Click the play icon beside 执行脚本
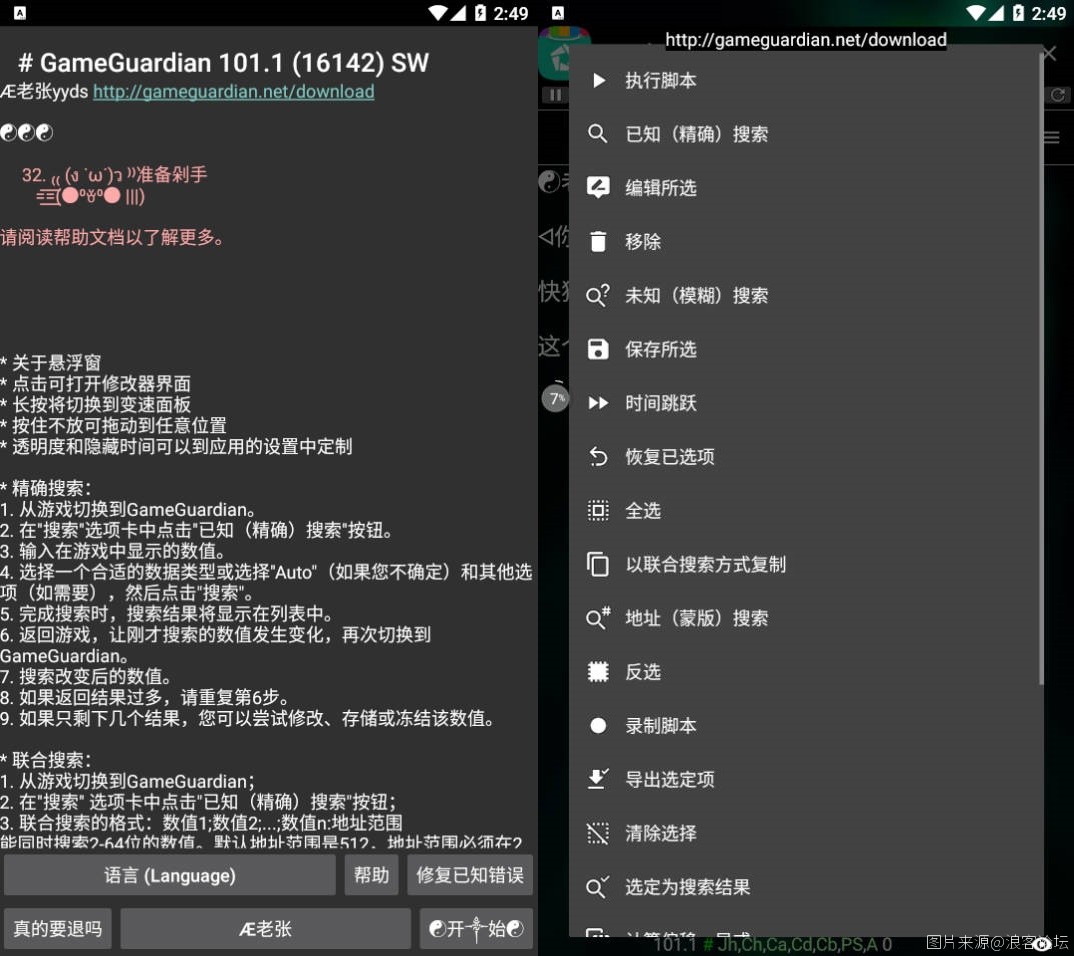This screenshot has width=1074, height=956. 599,81
